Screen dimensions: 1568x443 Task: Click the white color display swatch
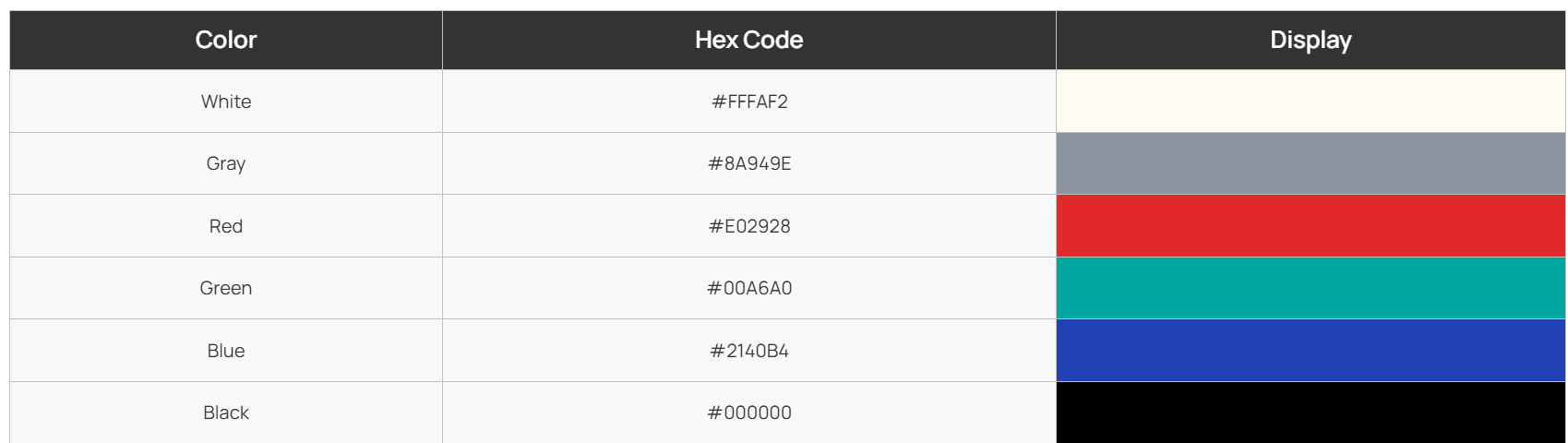[1311, 102]
